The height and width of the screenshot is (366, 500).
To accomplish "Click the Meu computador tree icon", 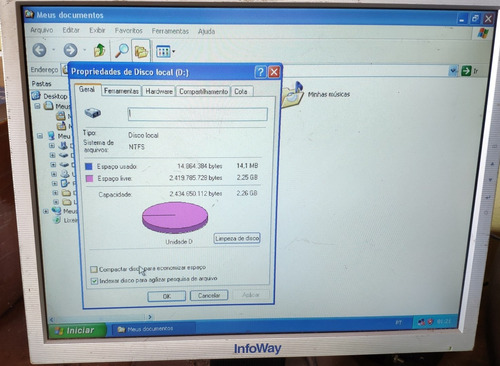I will 51,135.
